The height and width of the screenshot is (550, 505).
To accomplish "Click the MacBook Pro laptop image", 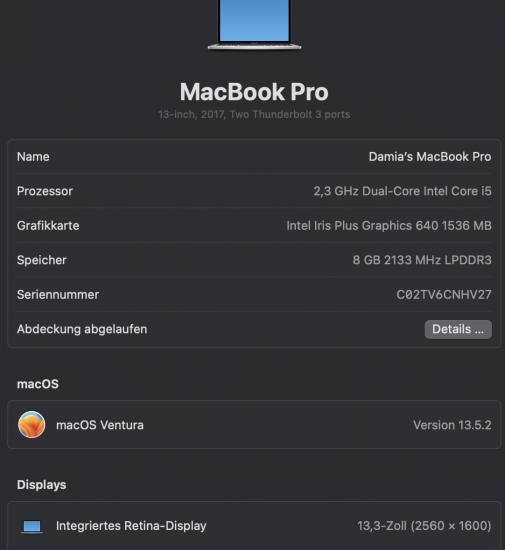I will [x=254, y=25].
